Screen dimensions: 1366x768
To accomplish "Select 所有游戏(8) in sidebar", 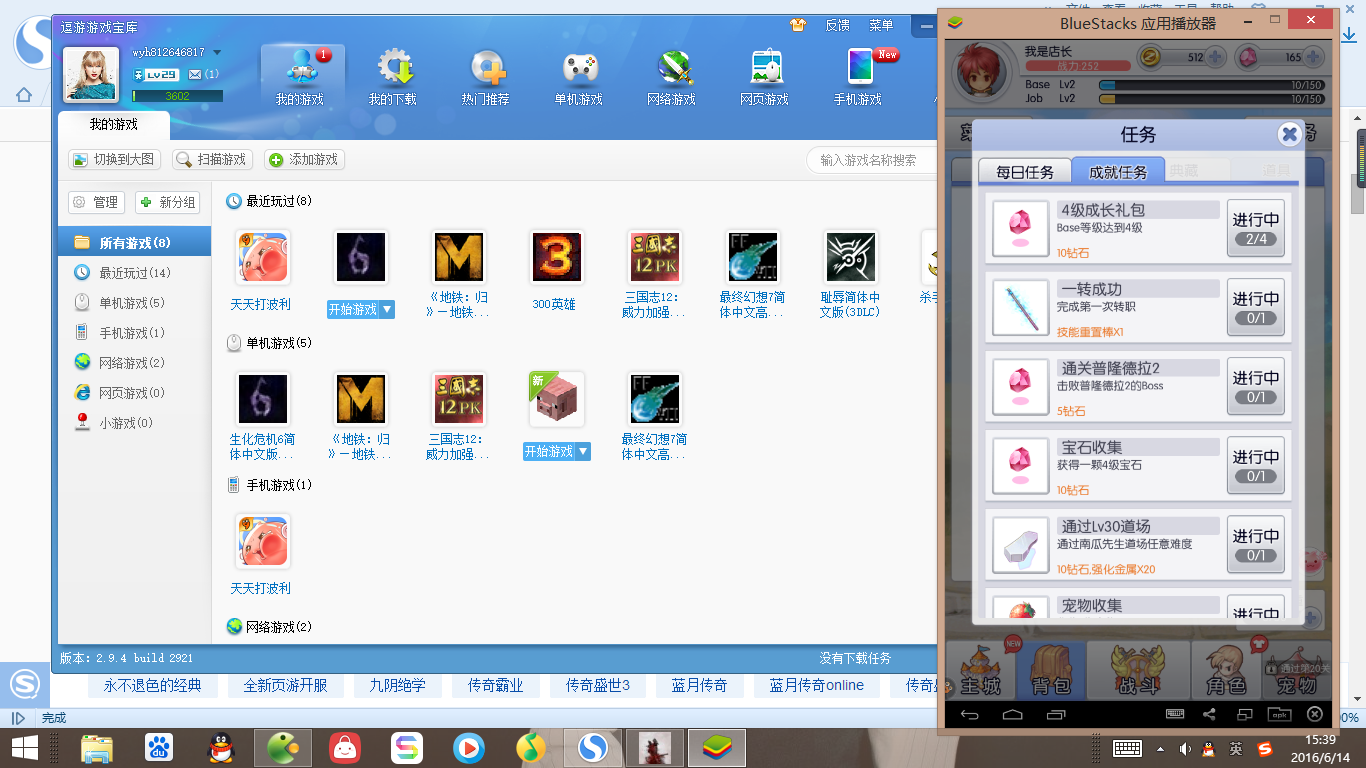I will [x=134, y=243].
